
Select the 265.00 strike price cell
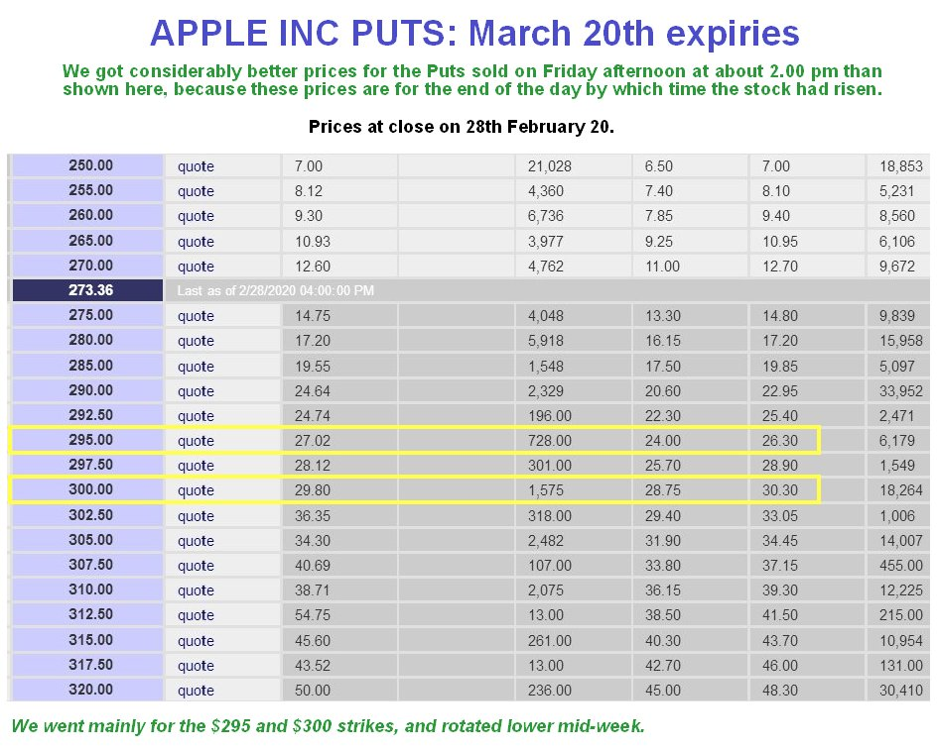click(x=88, y=240)
